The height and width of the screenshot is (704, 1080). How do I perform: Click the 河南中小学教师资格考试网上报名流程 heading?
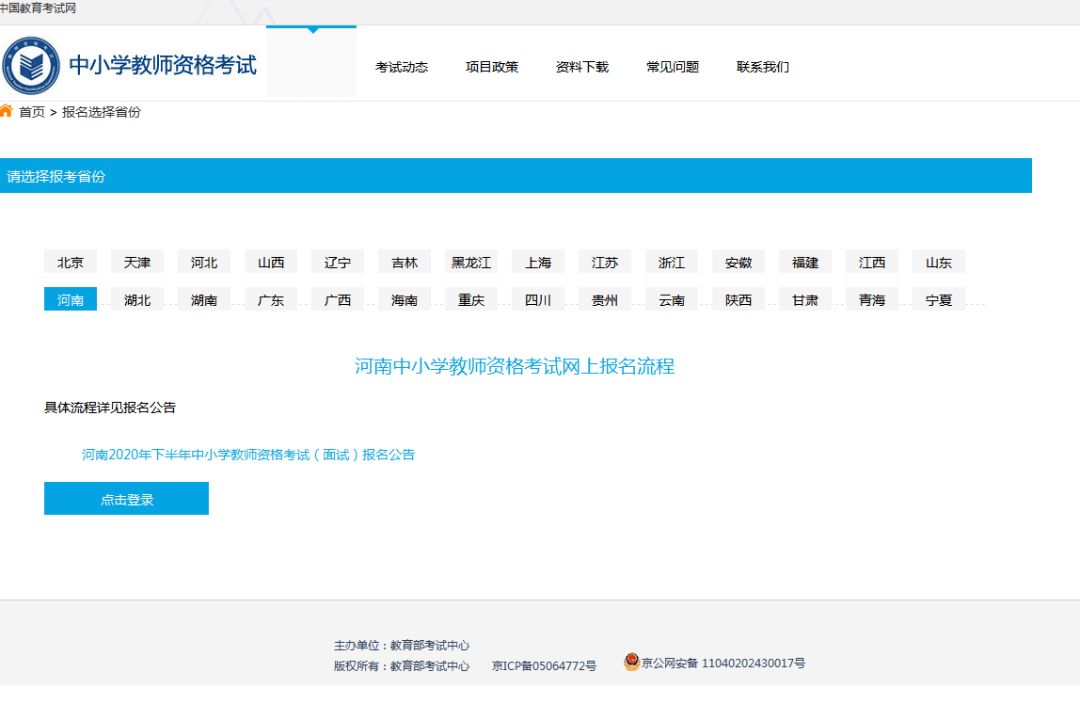pyautogui.click(x=515, y=366)
